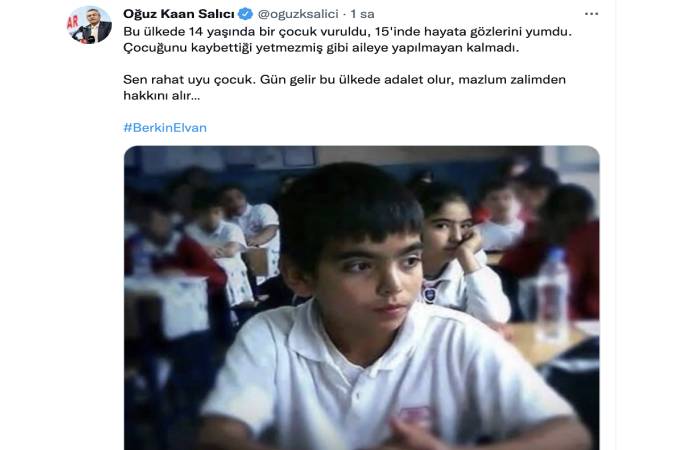Open the three-dot more options menu

point(591,14)
